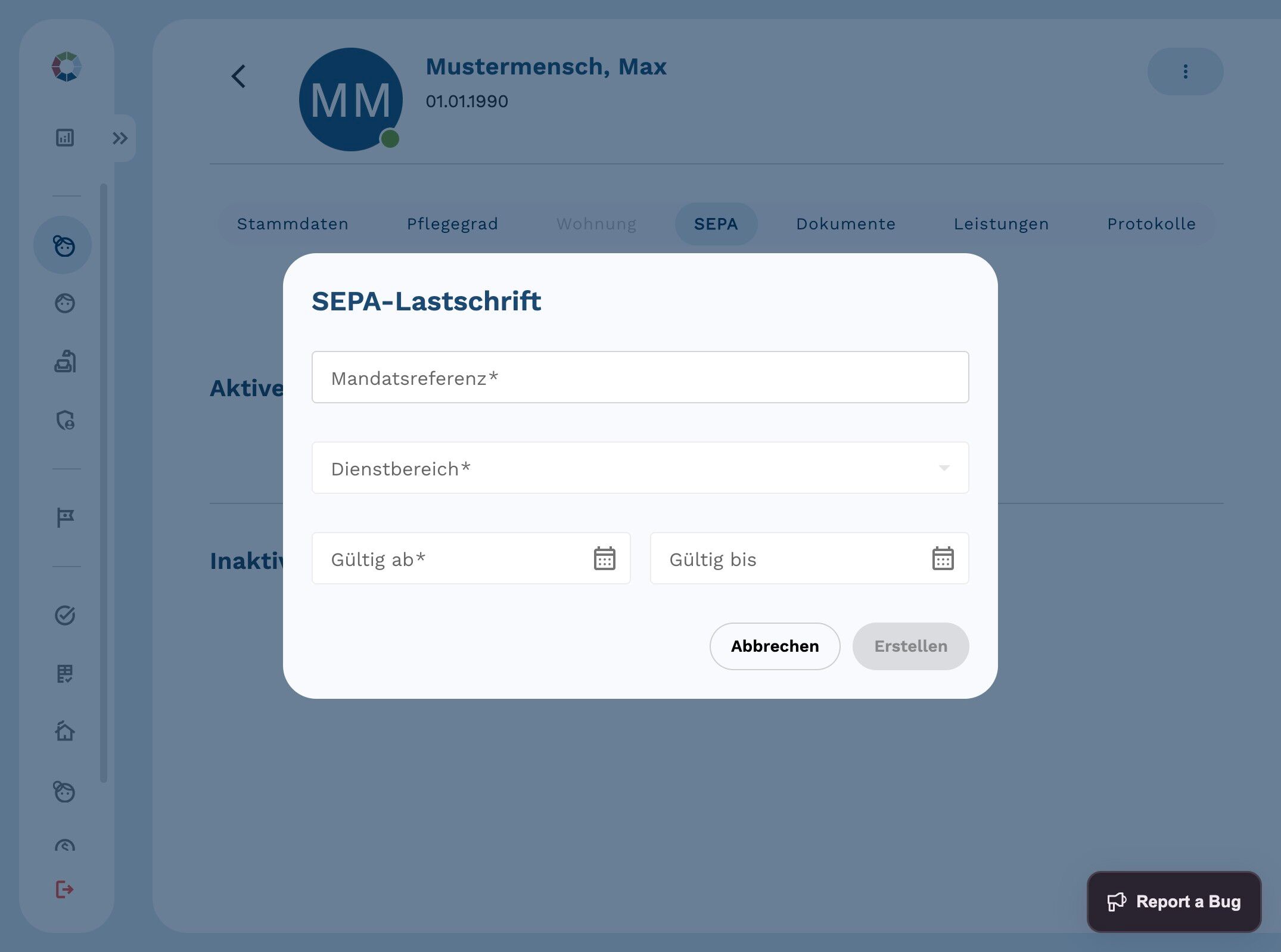Click the sidebar vertical scrollbar
Screen dimensions: 1281x952
pos(104,483)
